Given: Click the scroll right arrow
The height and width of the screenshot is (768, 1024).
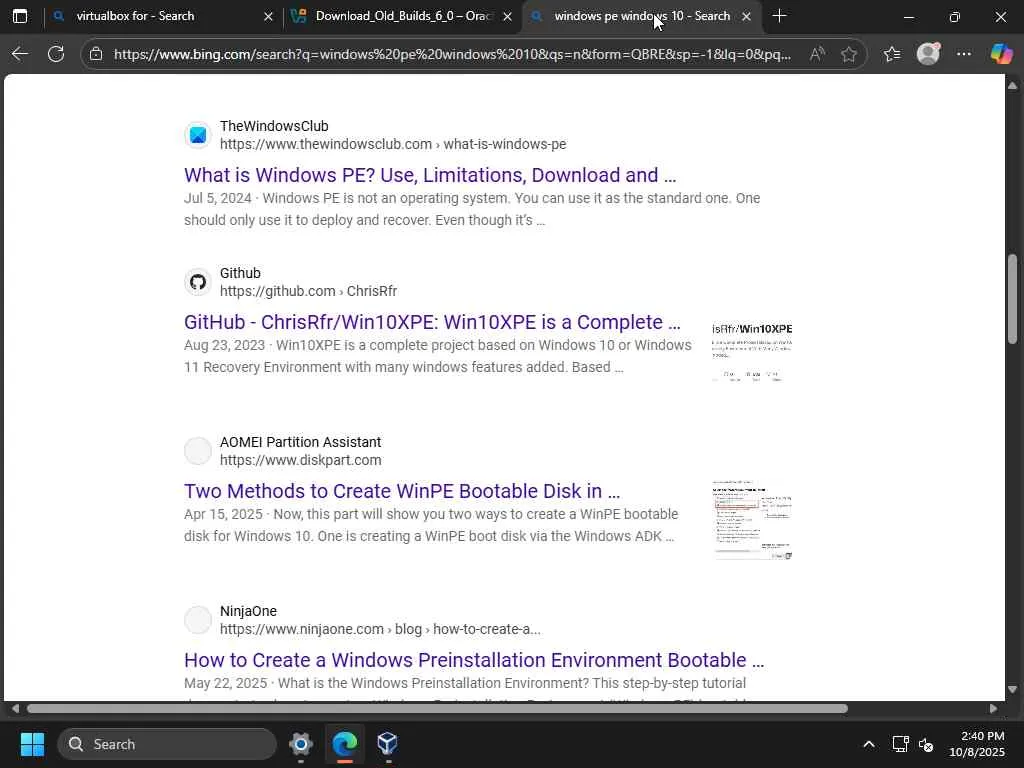Looking at the screenshot, I should (x=993, y=709).
